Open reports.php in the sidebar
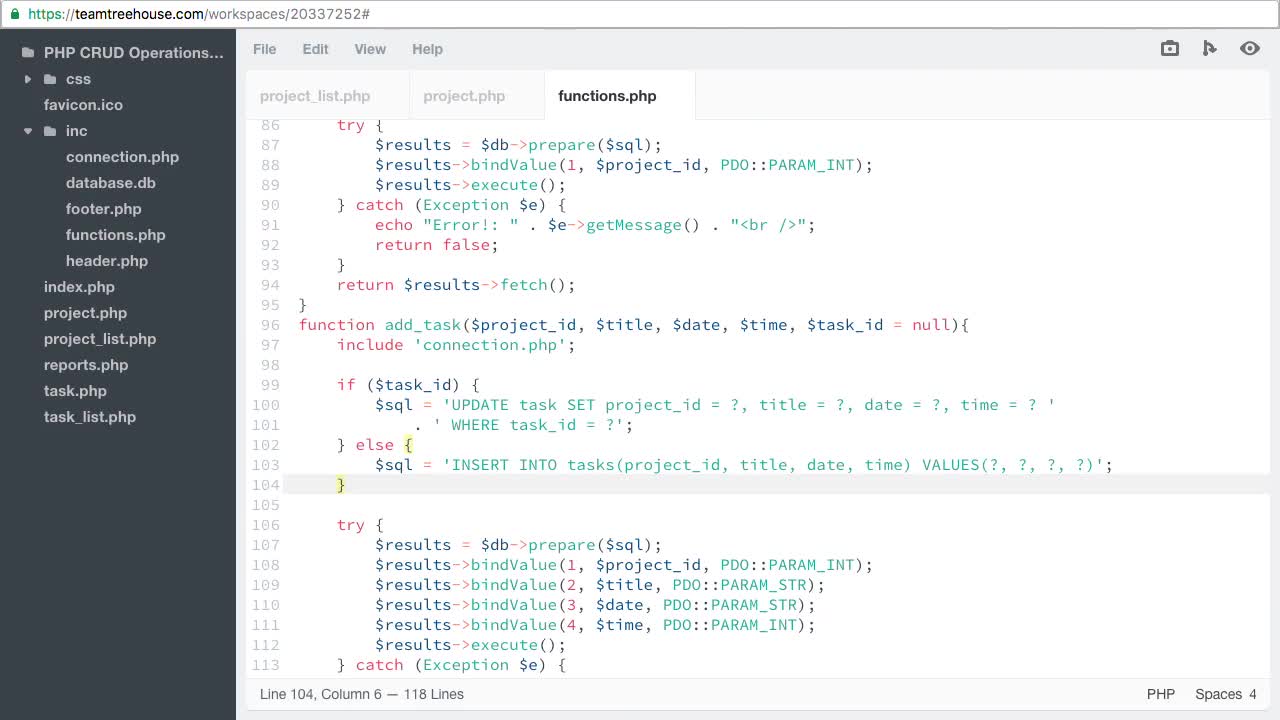The height and width of the screenshot is (720, 1280). tap(86, 365)
